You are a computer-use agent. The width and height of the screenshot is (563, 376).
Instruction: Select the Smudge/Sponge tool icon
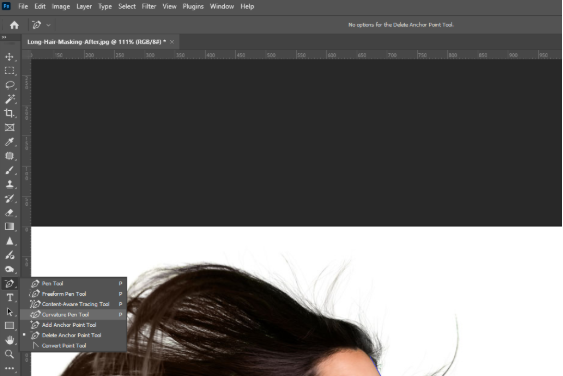pos(10,269)
